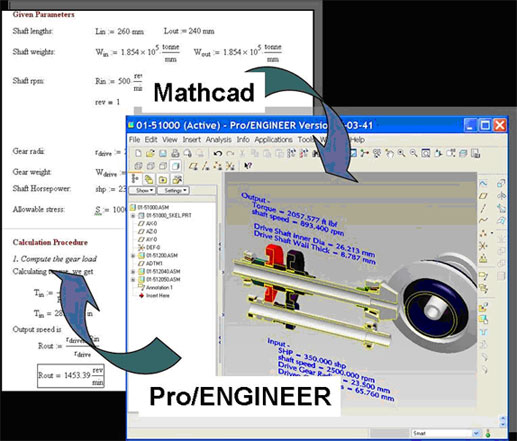The image size is (517, 441).
Task: Toggle coordinate systems display icon
Action: click(230, 166)
